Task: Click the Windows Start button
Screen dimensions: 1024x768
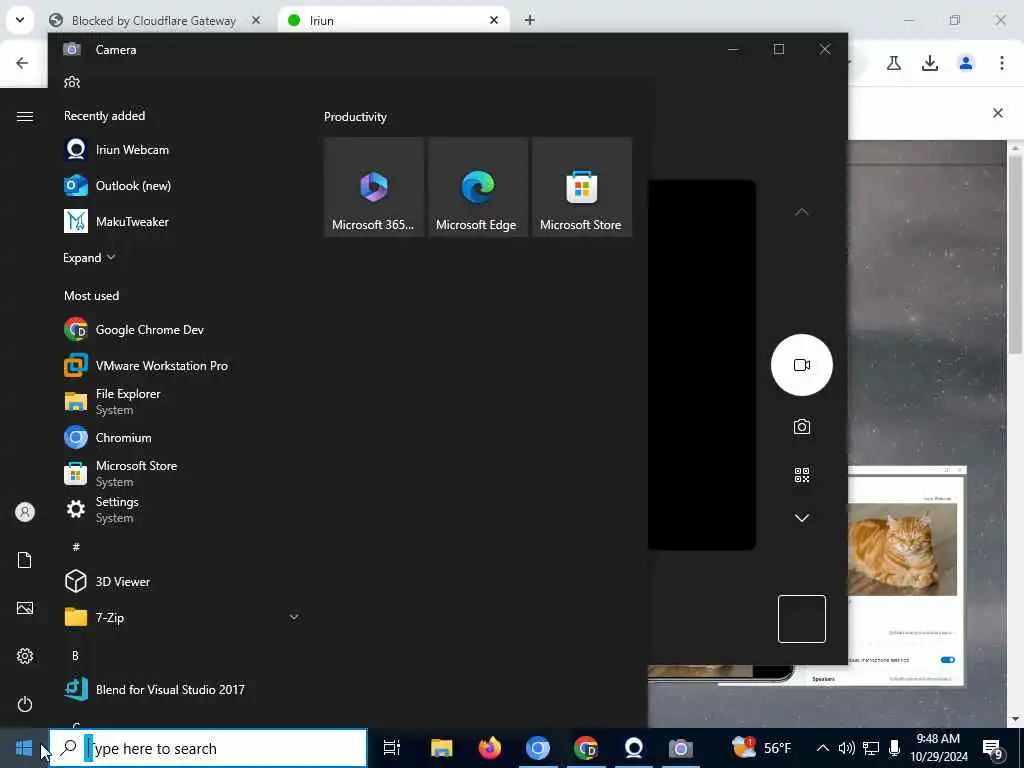Action: tap(24, 748)
